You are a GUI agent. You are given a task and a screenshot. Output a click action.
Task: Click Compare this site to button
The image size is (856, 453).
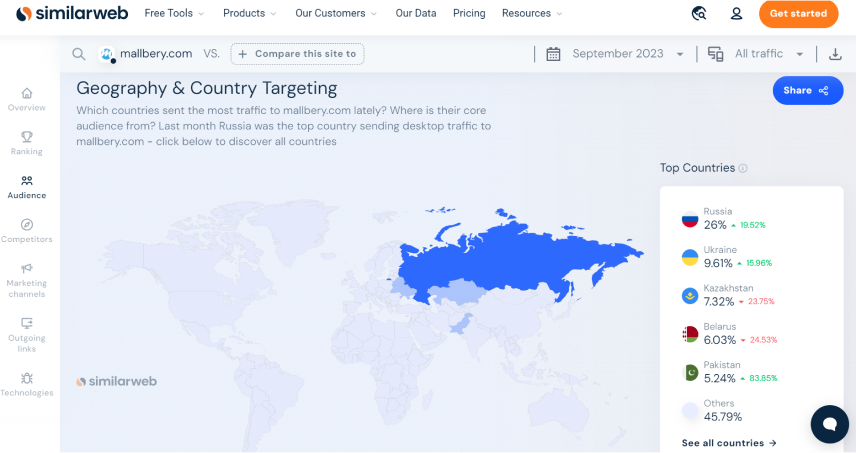click(x=298, y=54)
